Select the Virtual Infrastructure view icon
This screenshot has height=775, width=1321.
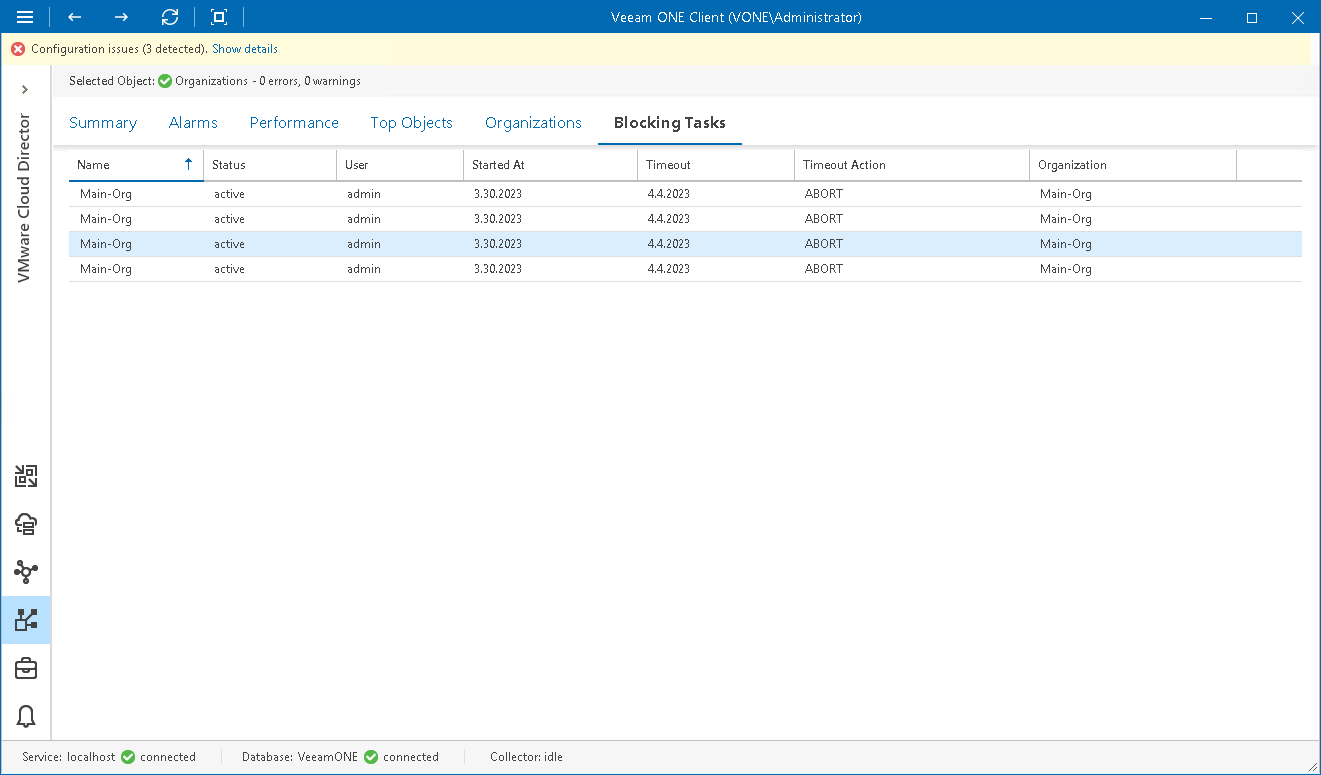tap(26, 477)
